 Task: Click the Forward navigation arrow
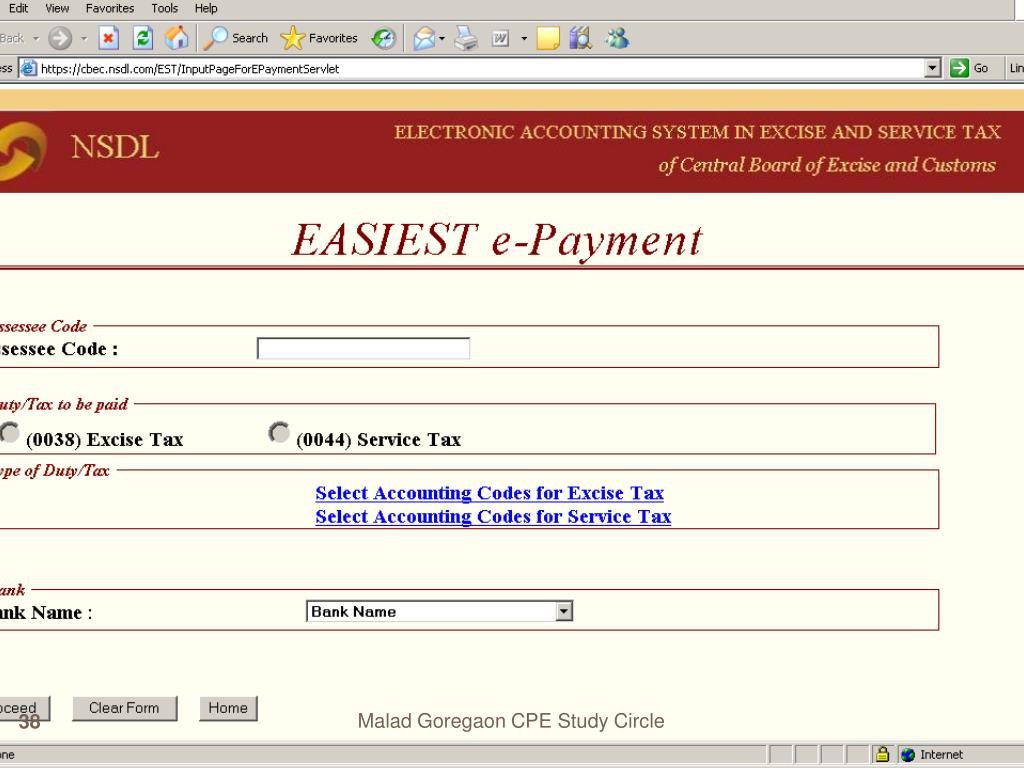click(60, 39)
